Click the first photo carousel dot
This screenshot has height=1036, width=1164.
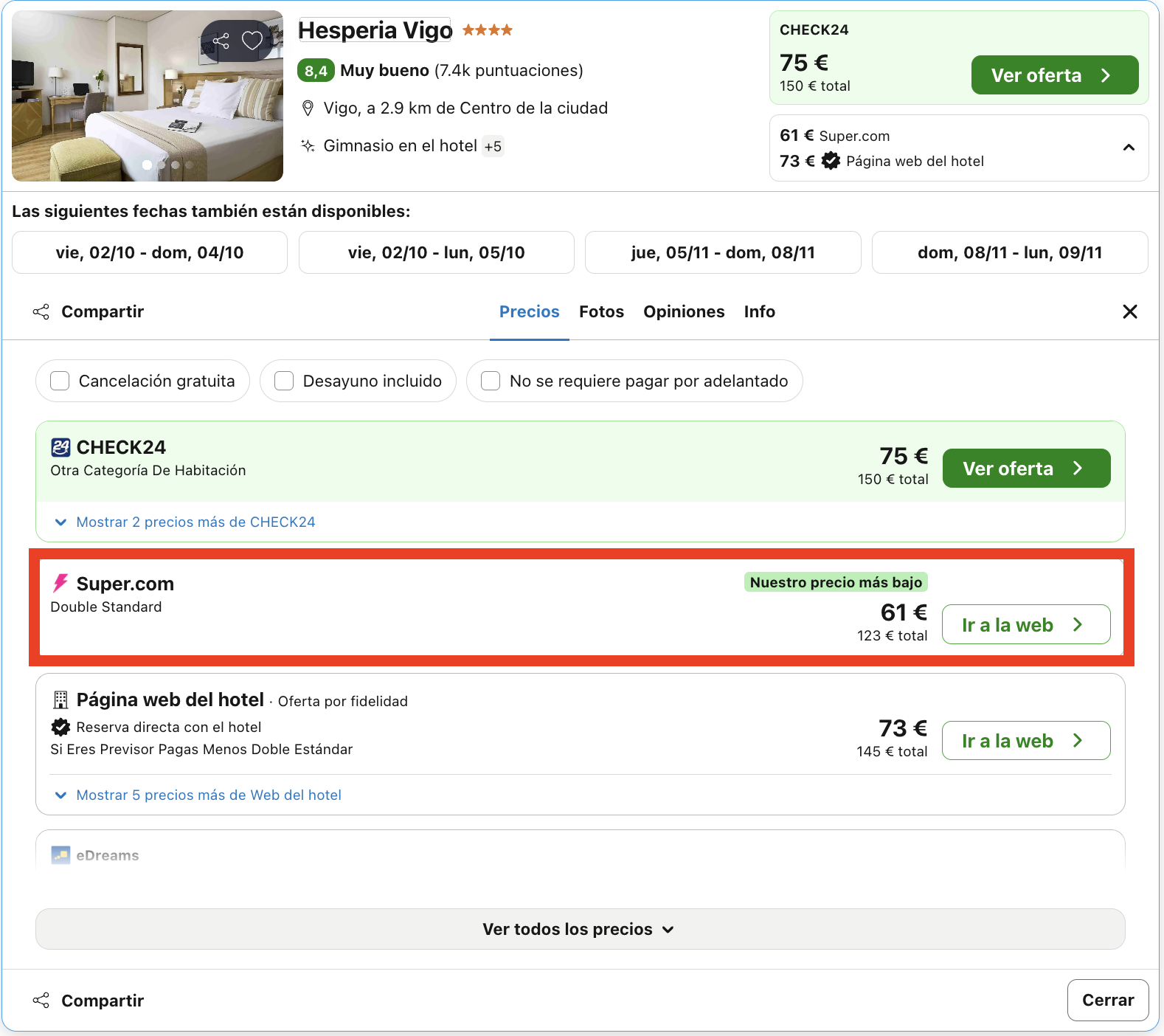tap(147, 165)
